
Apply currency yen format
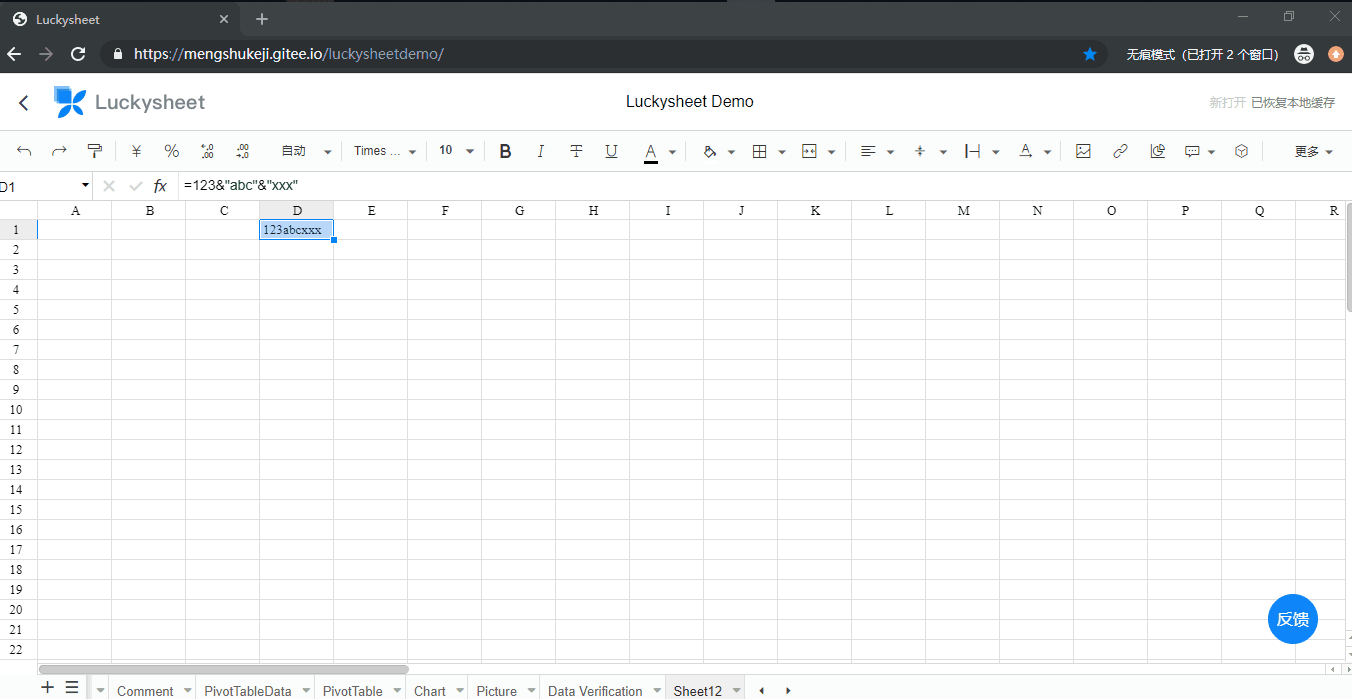coord(137,151)
